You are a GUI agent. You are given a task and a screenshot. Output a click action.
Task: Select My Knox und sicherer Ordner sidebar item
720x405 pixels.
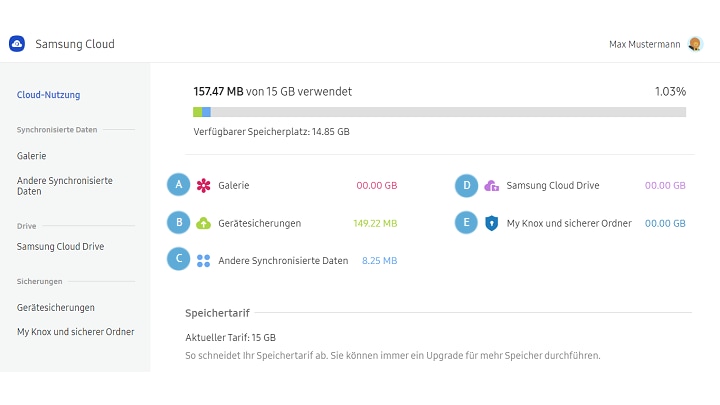(x=75, y=331)
